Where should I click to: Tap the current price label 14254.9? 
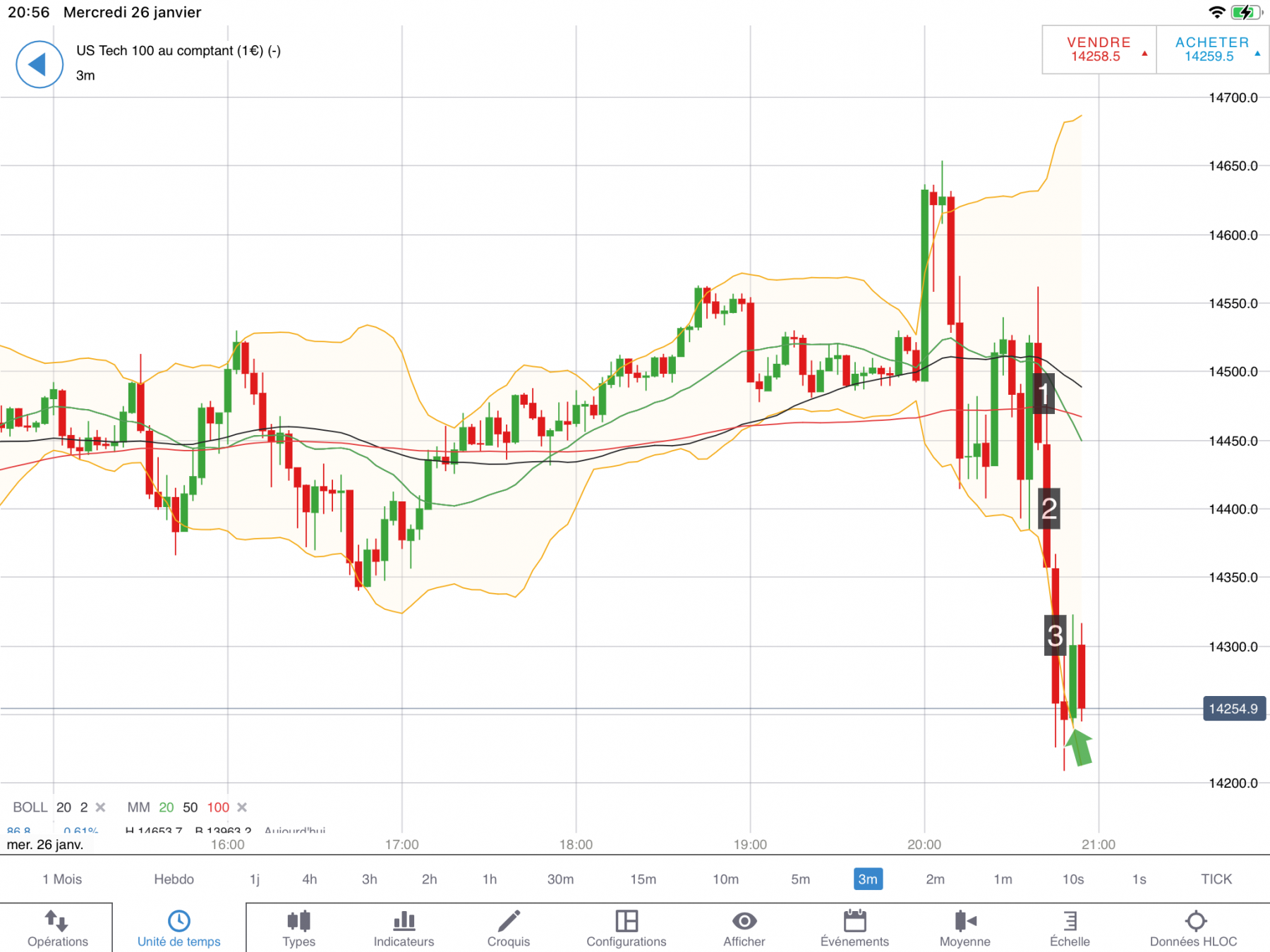click(x=1233, y=709)
